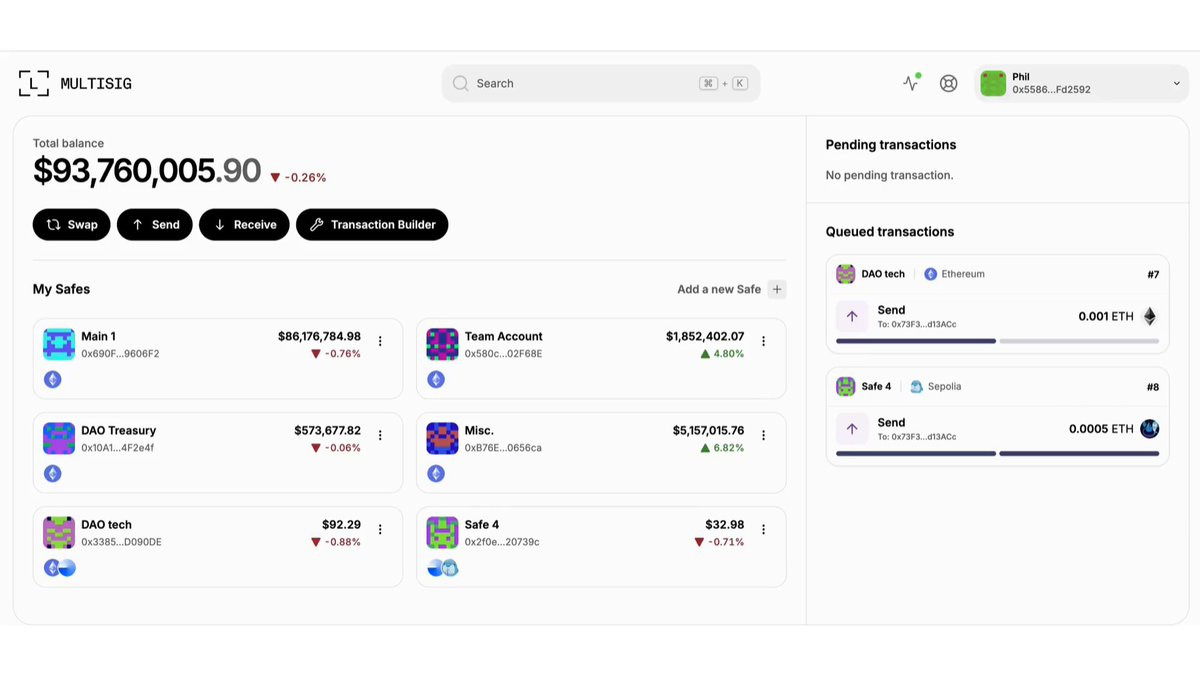Expand the Phil account dropdown

click(x=1177, y=84)
